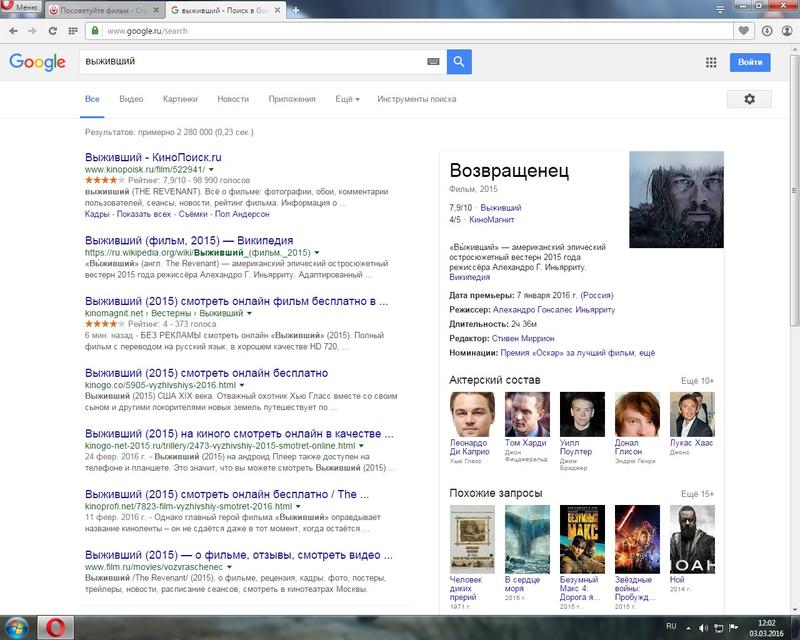Open the 'Выживший - КиноПоиск.ru' result

(x=153, y=157)
